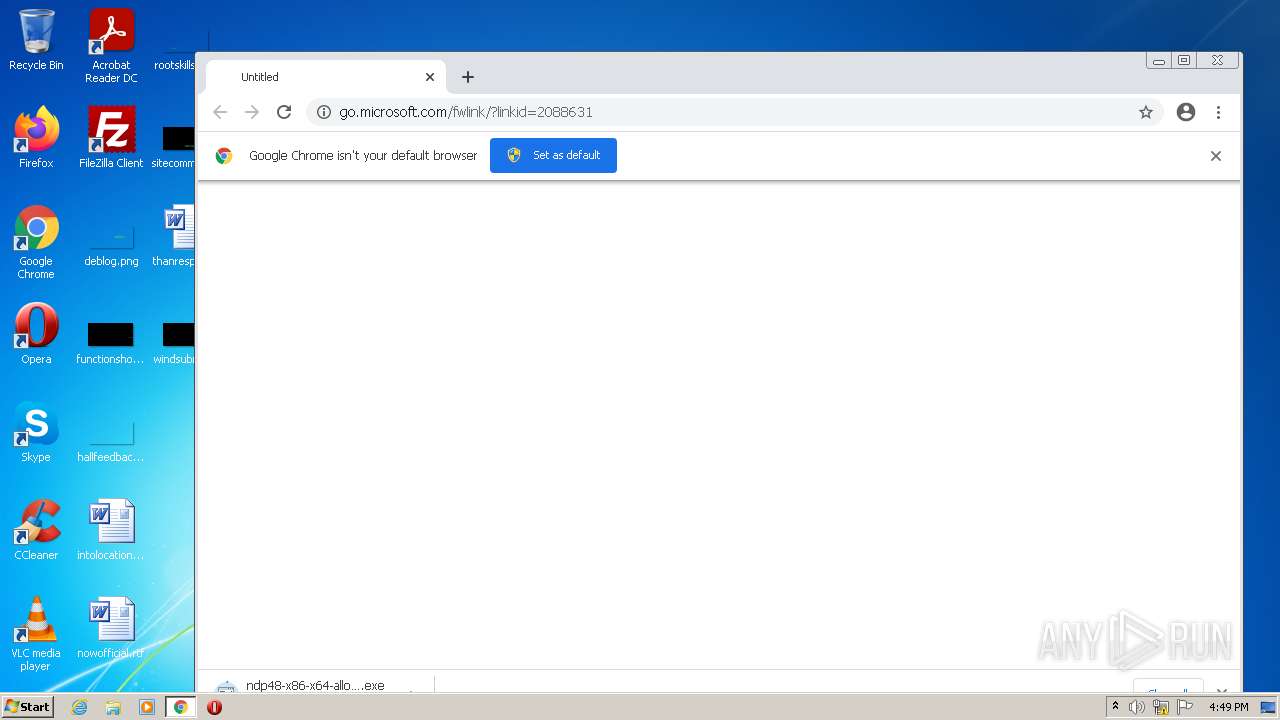Launch VLC media player
Screen dimensions: 1280x720
click(x=36, y=634)
